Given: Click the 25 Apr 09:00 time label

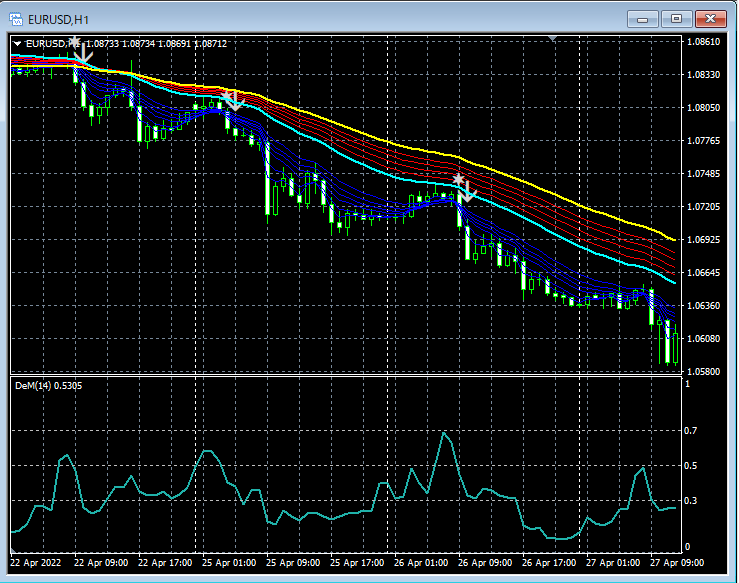Looking at the screenshot, I should pyautogui.click(x=293, y=563).
